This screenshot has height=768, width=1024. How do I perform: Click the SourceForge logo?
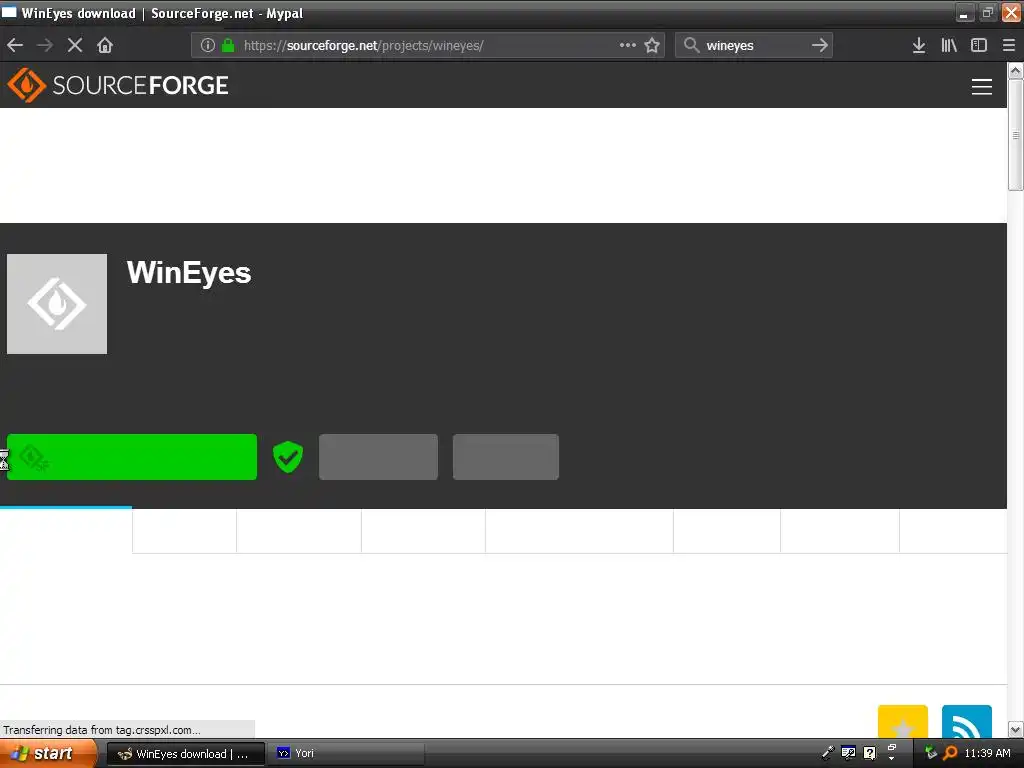tap(118, 86)
